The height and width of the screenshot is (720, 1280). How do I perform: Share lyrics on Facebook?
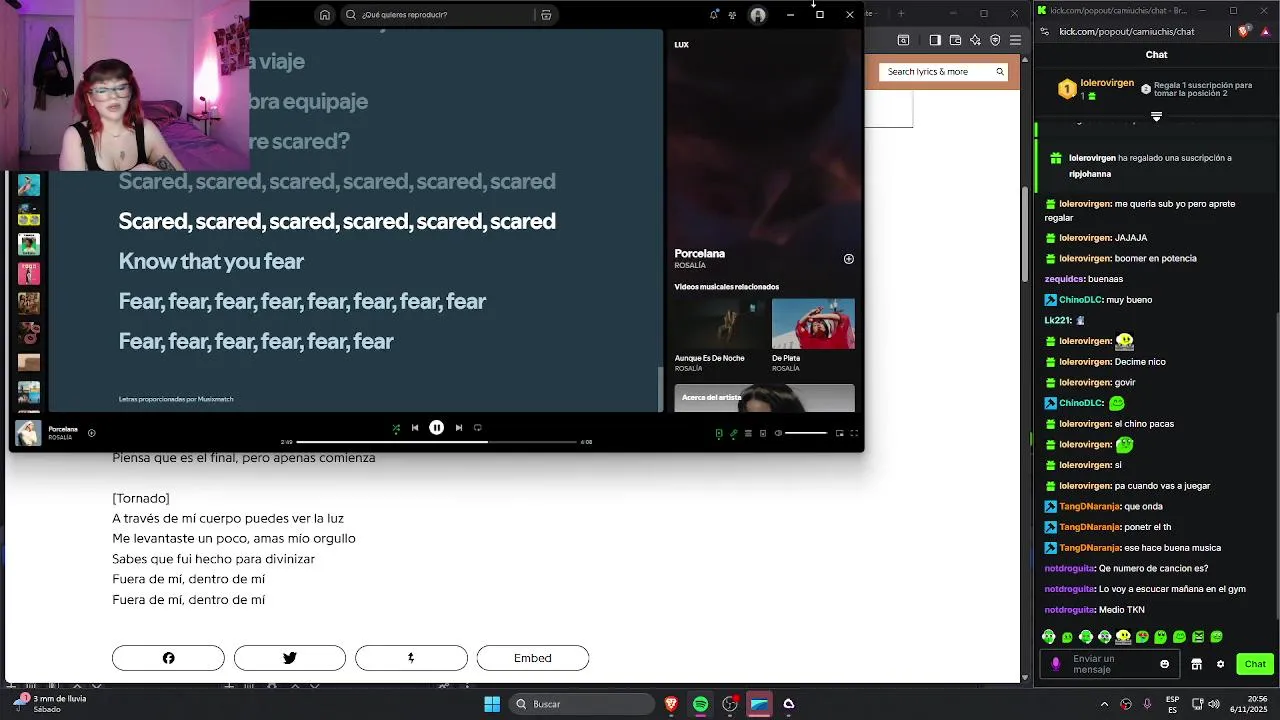pos(168,658)
